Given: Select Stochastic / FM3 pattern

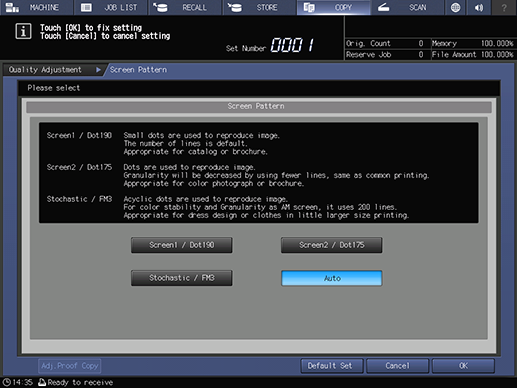Looking at the screenshot, I should click(x=182, y=278).
